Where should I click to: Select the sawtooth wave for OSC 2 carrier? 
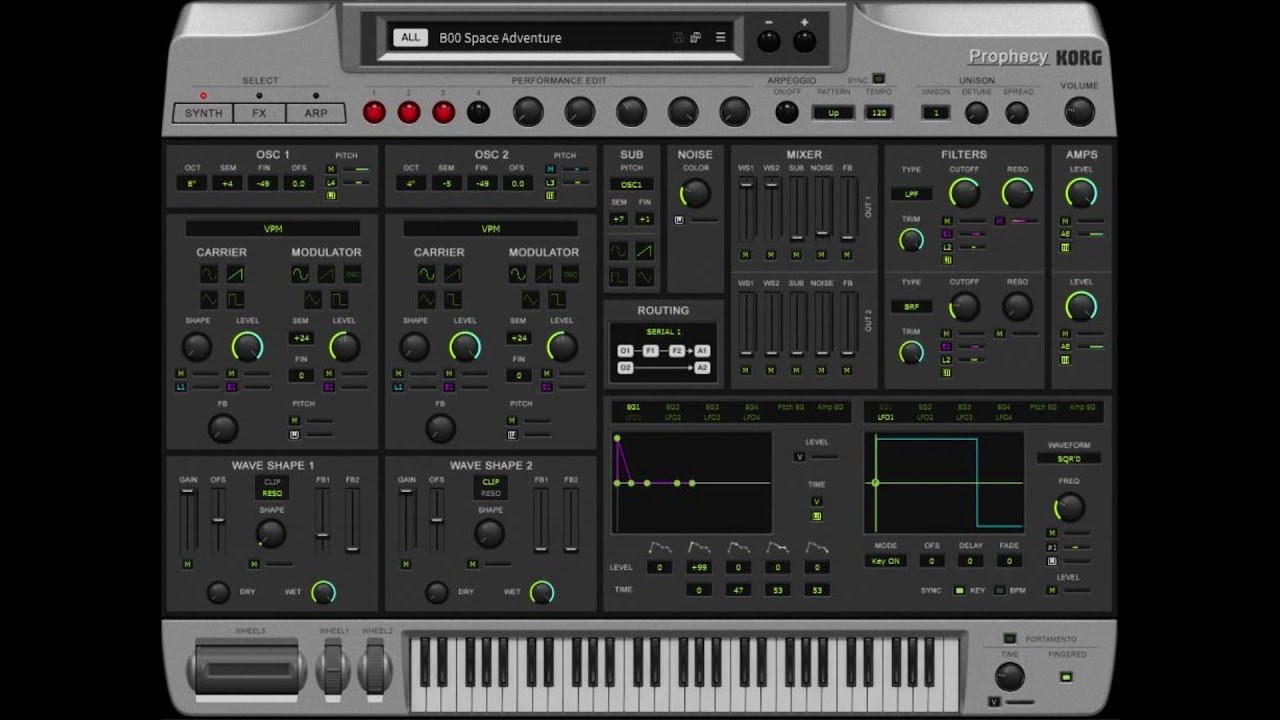tap(453, 274)
